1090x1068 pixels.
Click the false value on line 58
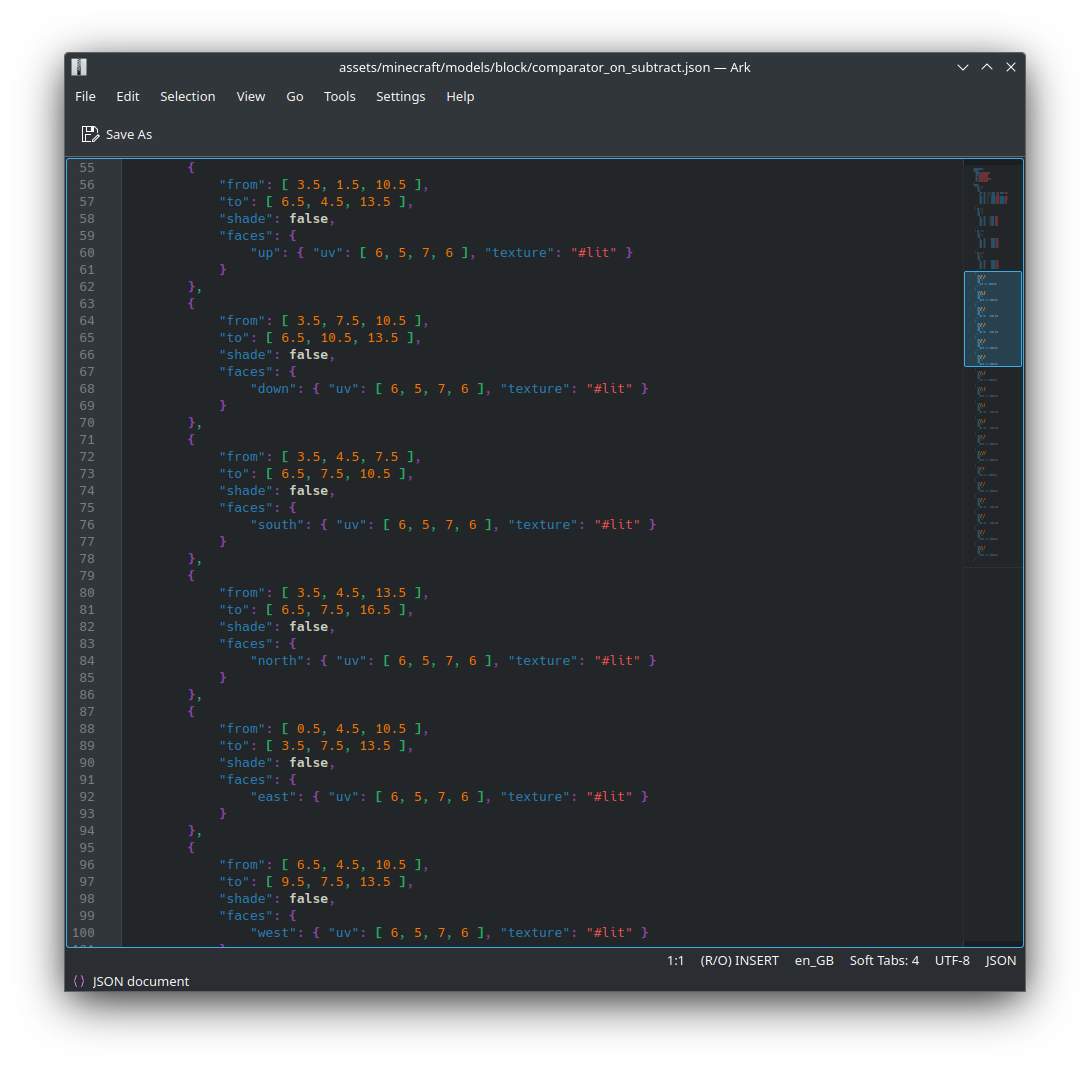click(309, 218)
